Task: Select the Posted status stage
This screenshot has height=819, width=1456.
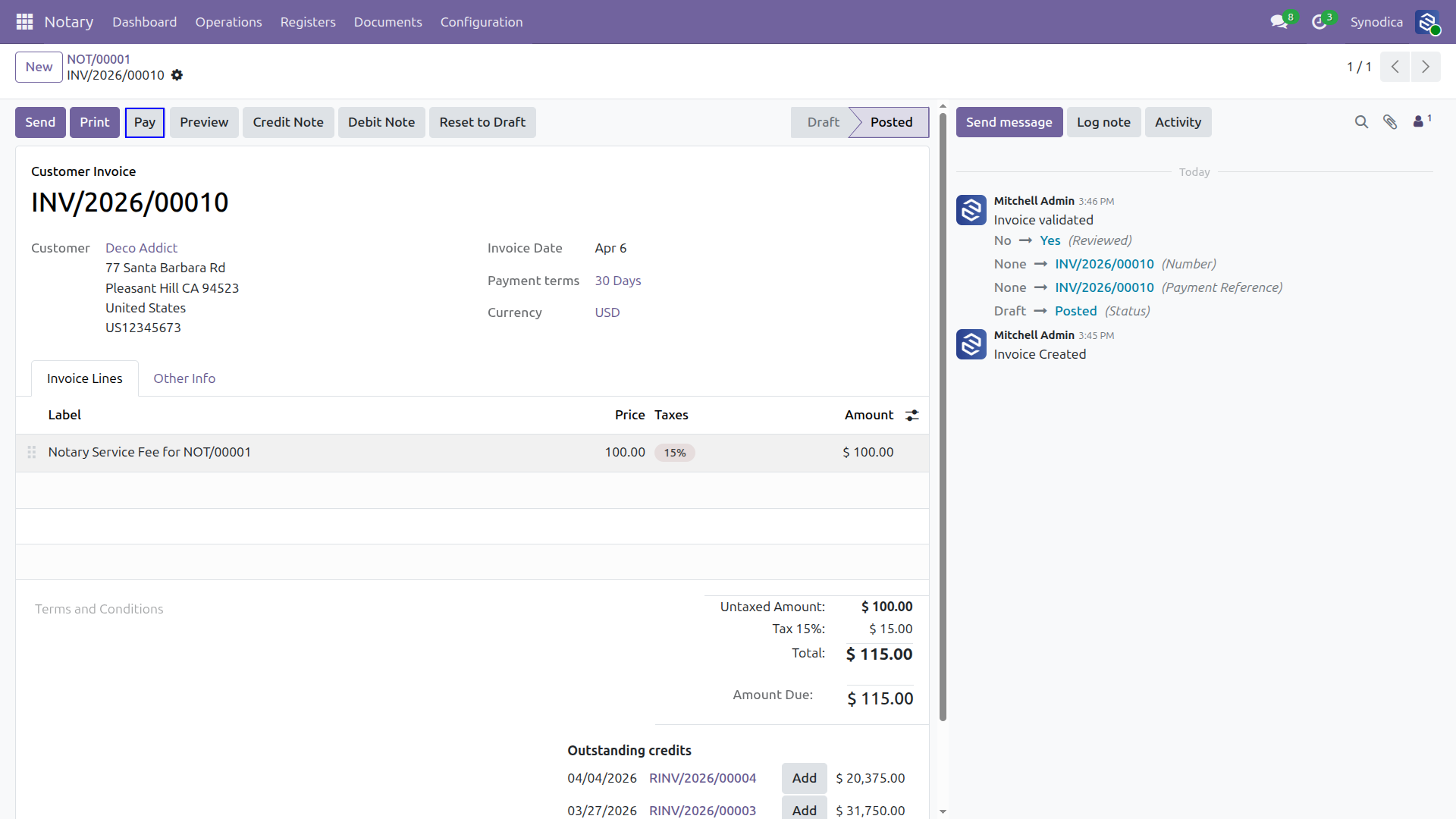Action: coord(892,122)
